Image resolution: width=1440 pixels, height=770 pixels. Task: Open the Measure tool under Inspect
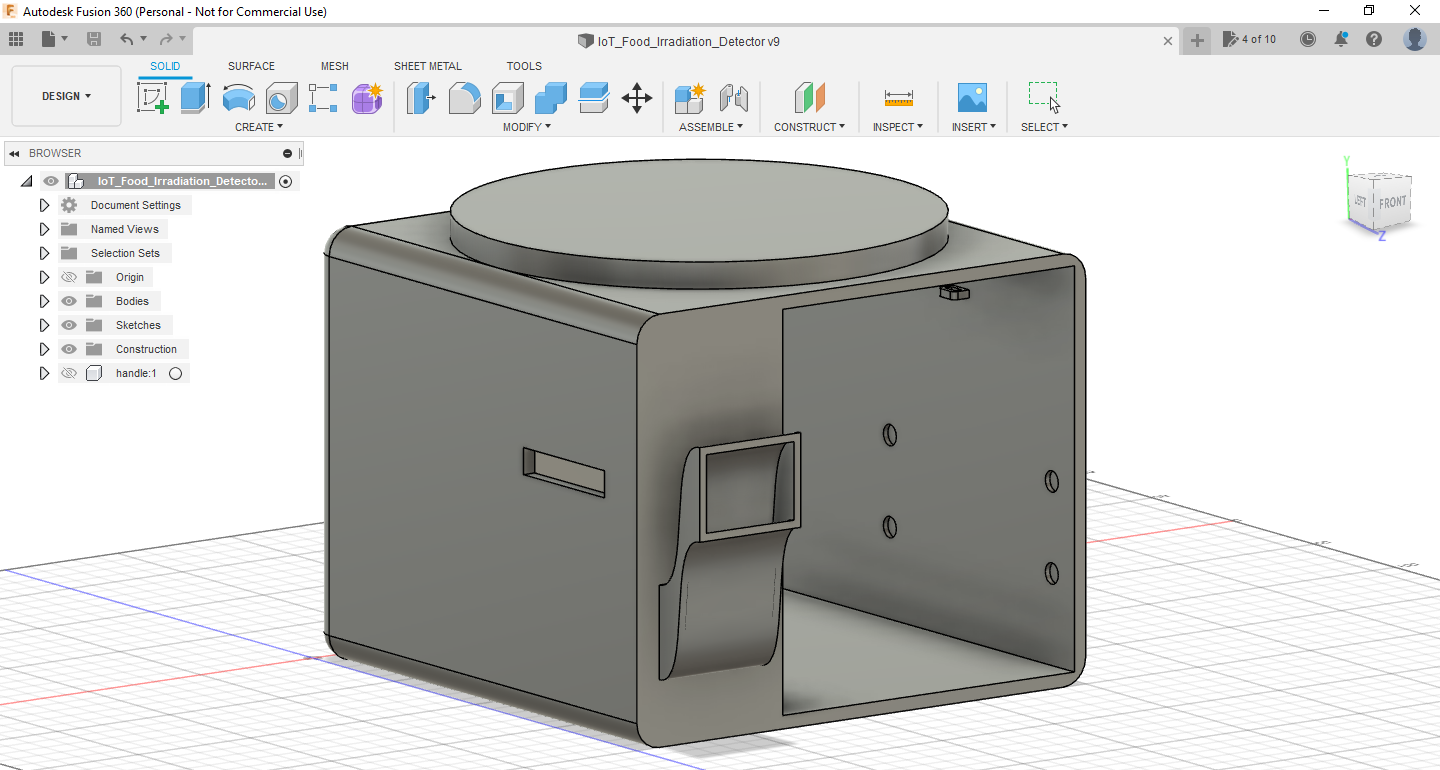click(x=898, y=98)
